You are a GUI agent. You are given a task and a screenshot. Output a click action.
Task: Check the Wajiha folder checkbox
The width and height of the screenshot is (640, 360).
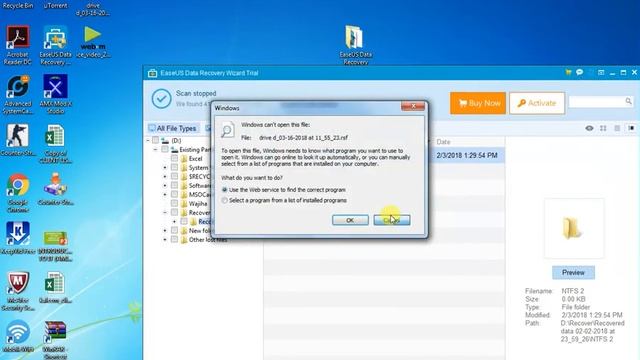pos(174,203)
